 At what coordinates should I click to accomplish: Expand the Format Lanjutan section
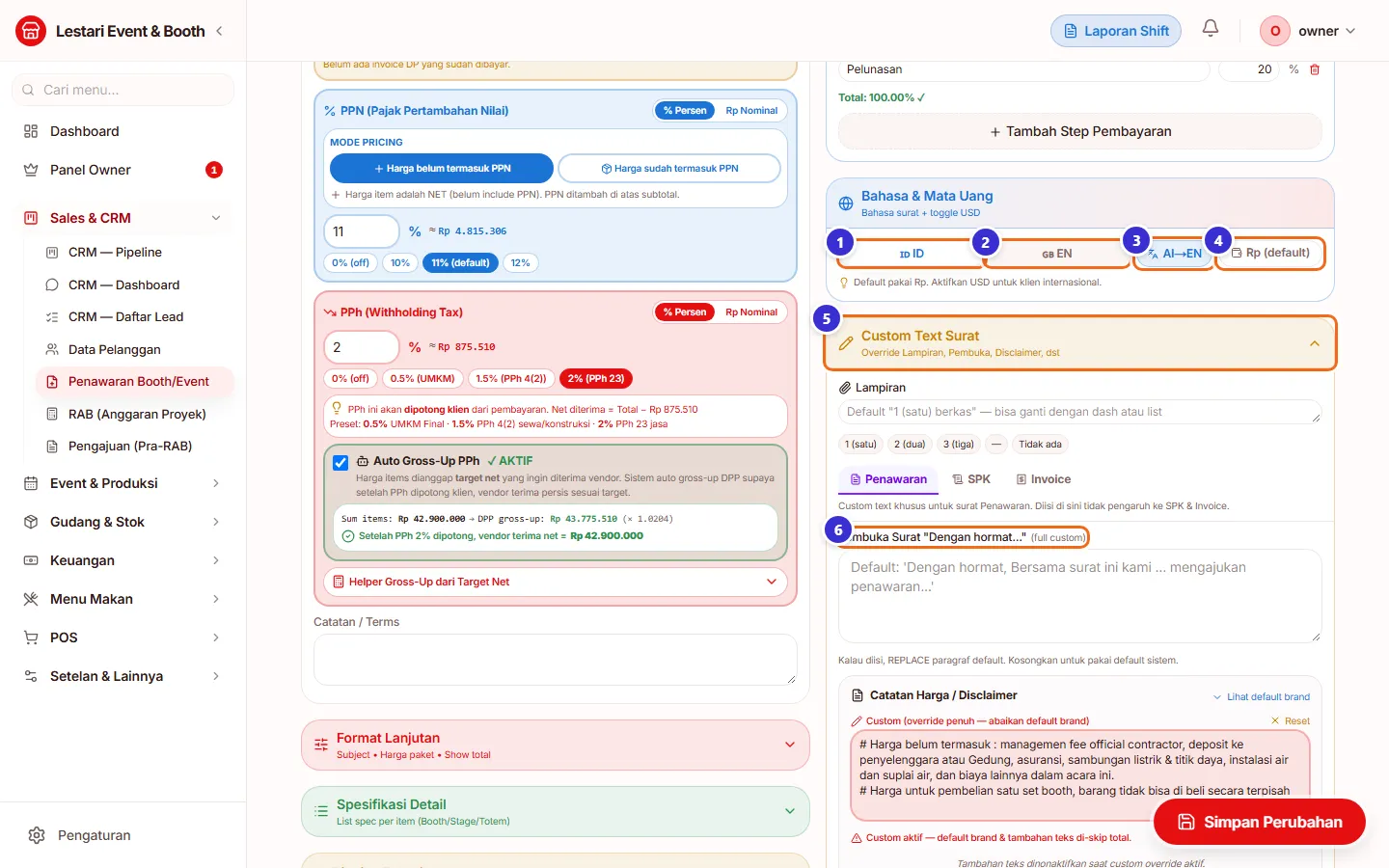tap(556, 746)
